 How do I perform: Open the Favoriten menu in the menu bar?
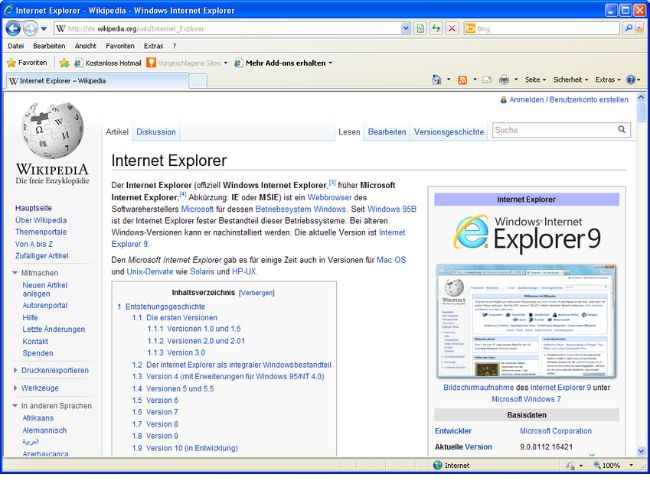click(x=120, y=46)
